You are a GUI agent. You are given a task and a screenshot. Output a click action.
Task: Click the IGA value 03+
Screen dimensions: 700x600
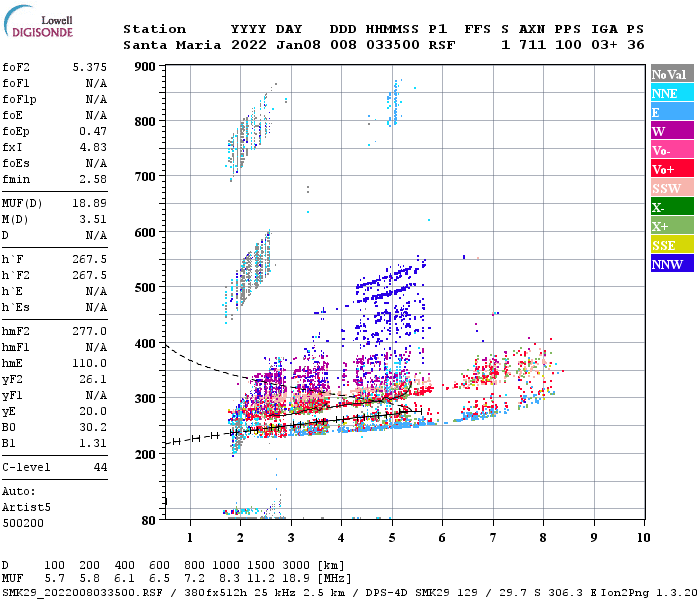coord(605,45)
